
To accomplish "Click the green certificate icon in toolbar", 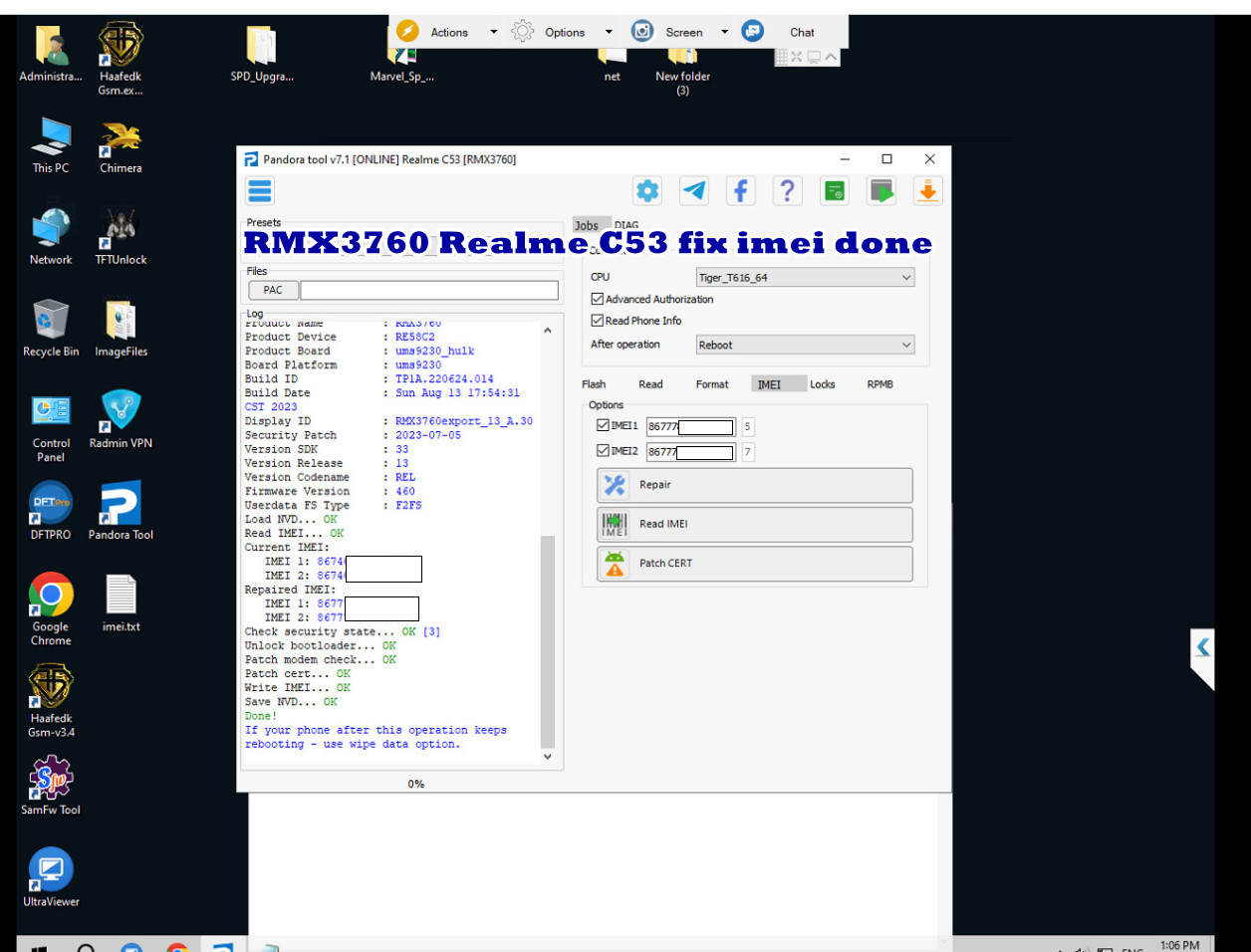I will click(835, 190).
